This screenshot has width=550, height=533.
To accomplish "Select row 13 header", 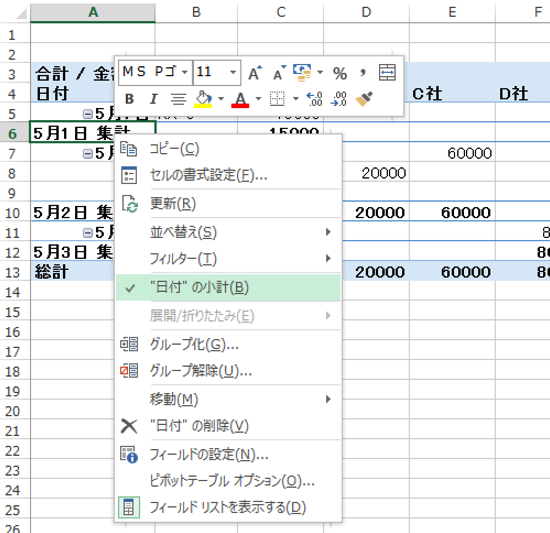I will tap(14, 272).
